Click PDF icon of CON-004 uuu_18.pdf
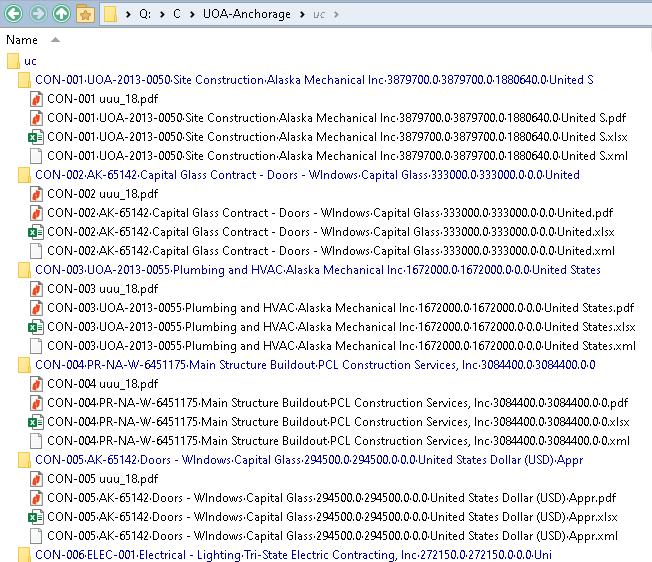The width and height of the screenshot is (652, 562). coord(36,384)
